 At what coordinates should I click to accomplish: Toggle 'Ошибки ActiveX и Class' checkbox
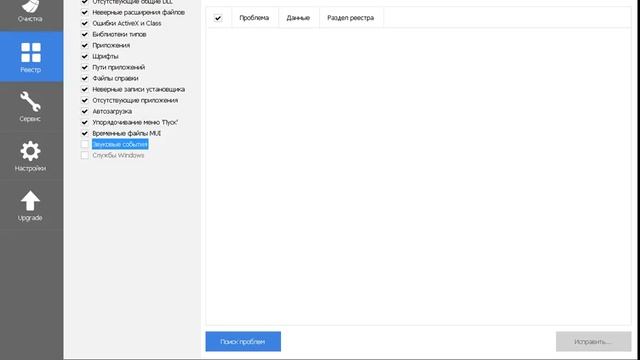(84, 23)
